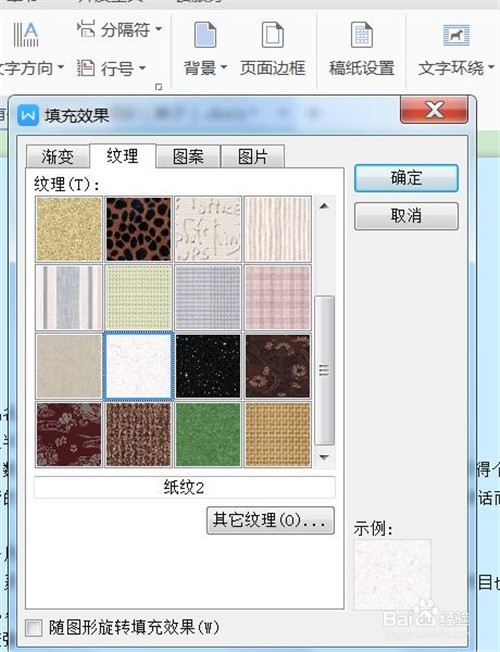Switch to the 渐变 gradient tab
This screenshot has height=652, width=500.
(57, 157)
